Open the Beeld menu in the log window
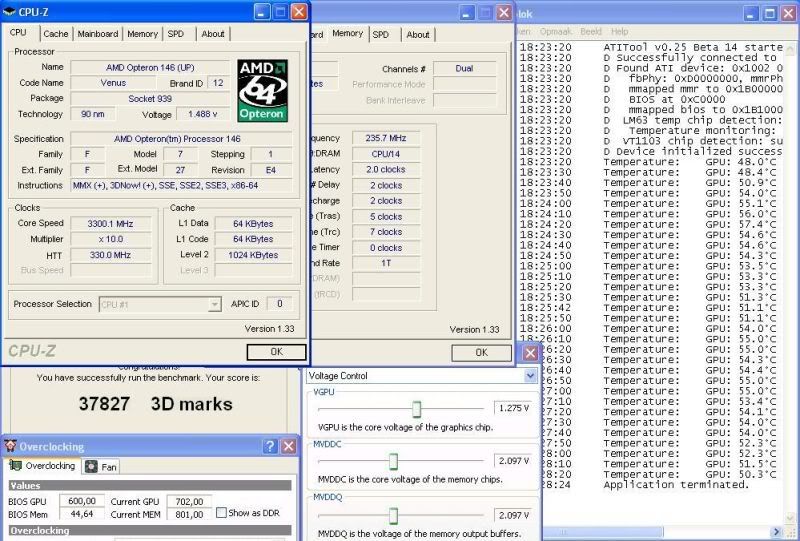This screenshot has width=800, height=541. [591, 32]
